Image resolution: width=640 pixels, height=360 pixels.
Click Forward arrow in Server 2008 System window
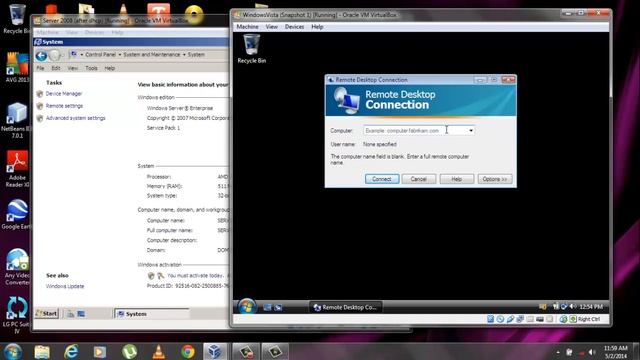pos(55,56)
